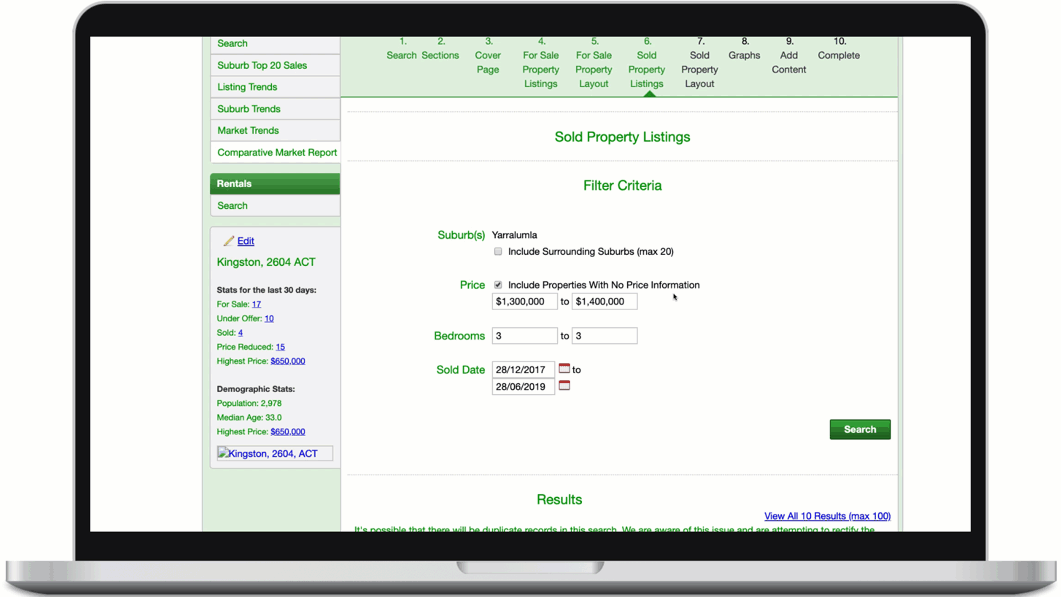Image resolution: width=1061 pixels, height=597 pixels.
Task: Open the Sold Date start calendar icon
Action: [x=564, y=369]
